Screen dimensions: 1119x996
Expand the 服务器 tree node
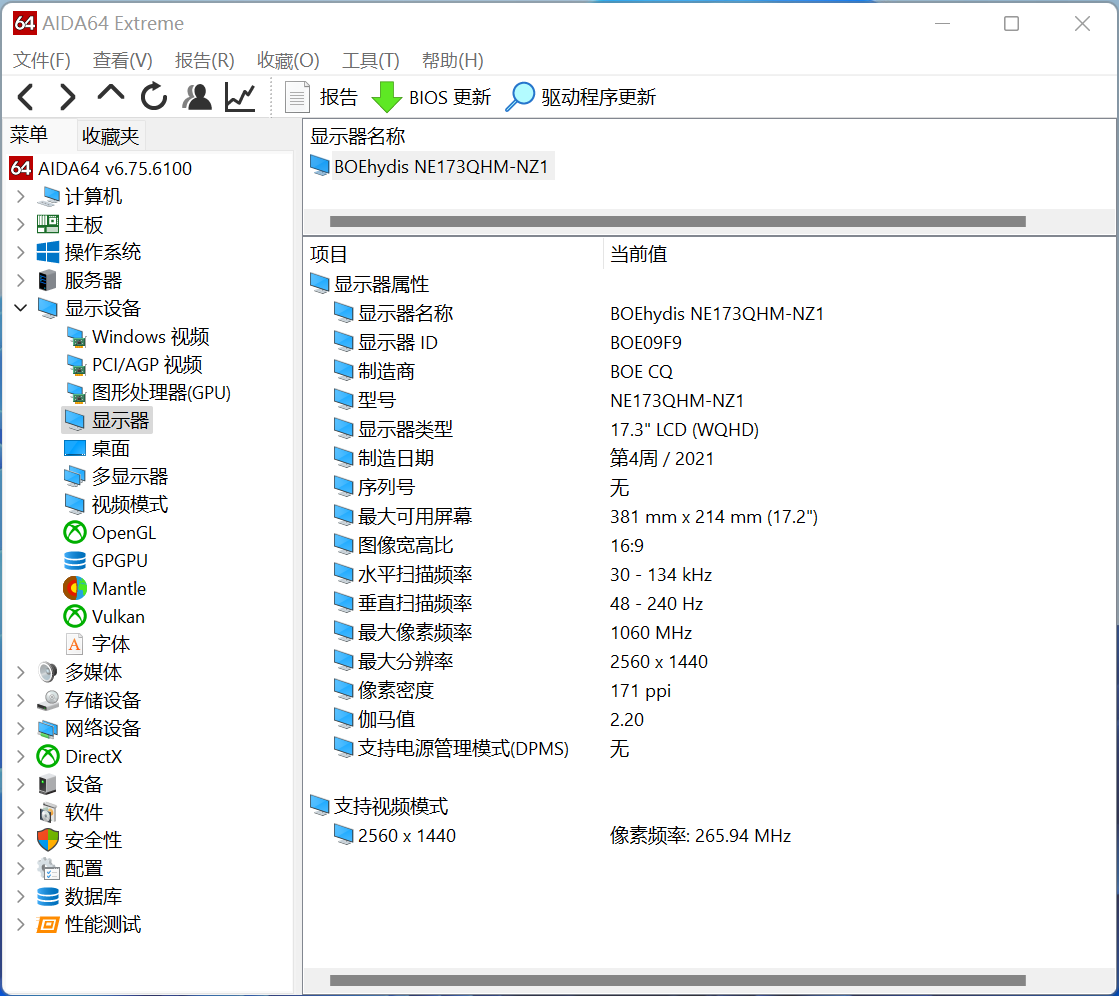click(x=21, y=280)
